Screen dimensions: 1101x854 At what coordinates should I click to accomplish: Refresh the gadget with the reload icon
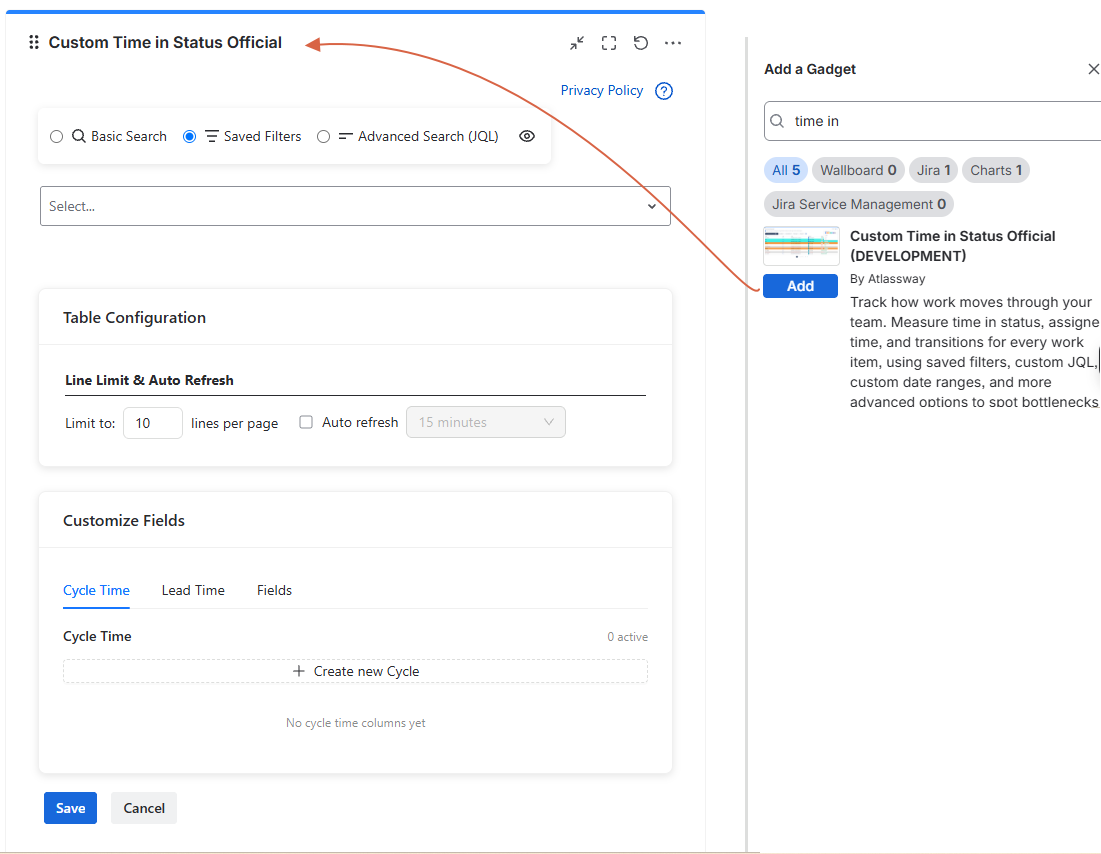(640, 43)
